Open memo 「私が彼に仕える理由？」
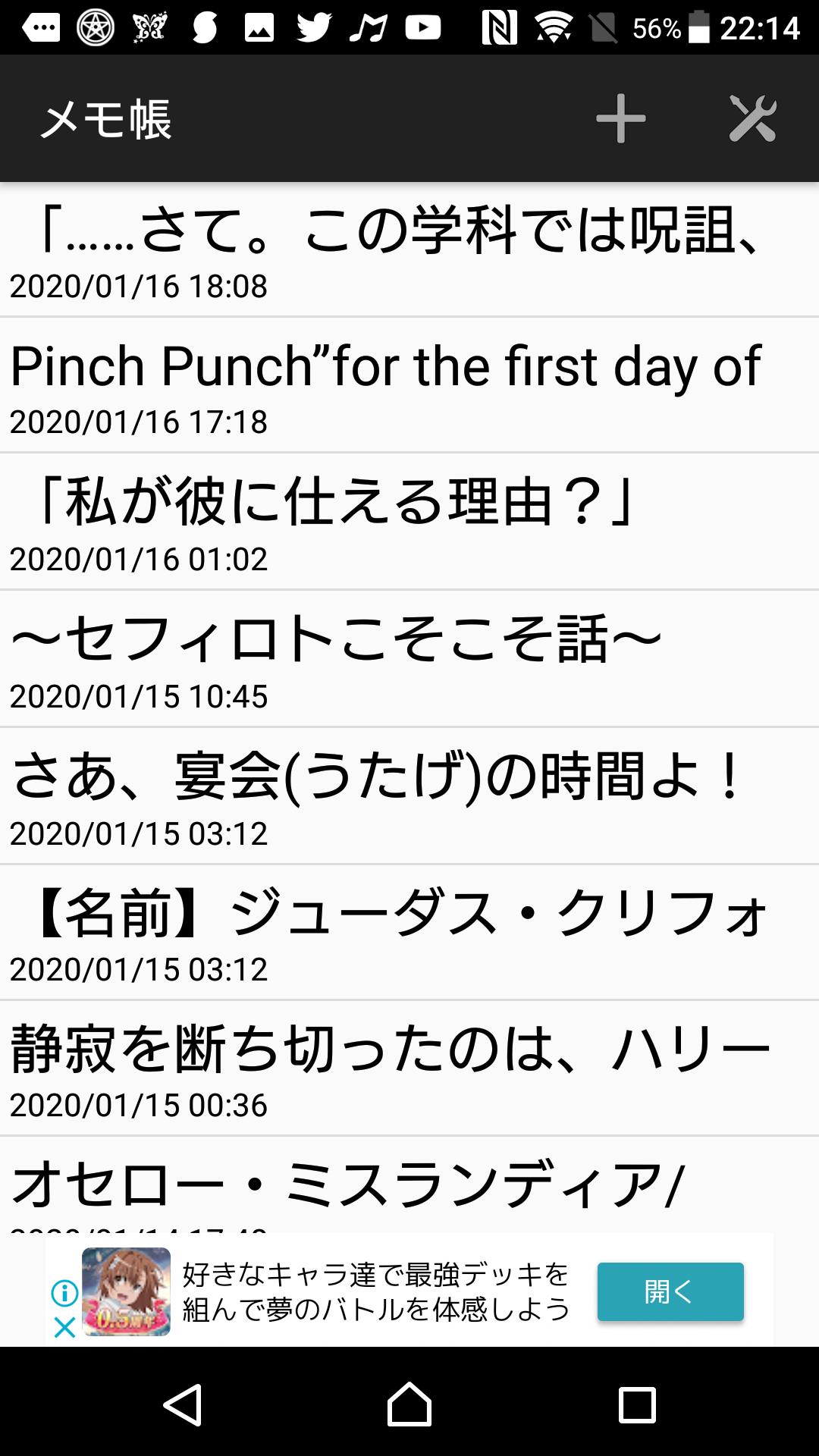The height and width of the screenshot is (1456, 819). (x=409, y=522)
